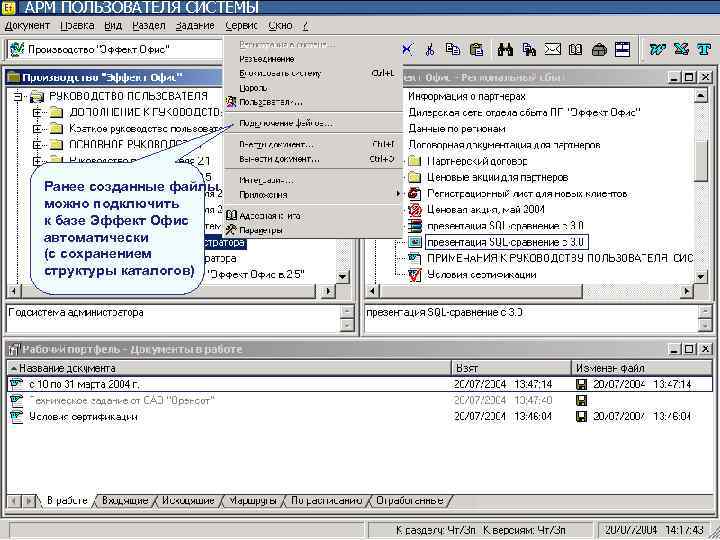The width and height of the screenshot is (720, 540).
Task: Click the teal T toolbar icon
Action: [x=704, y=50]
